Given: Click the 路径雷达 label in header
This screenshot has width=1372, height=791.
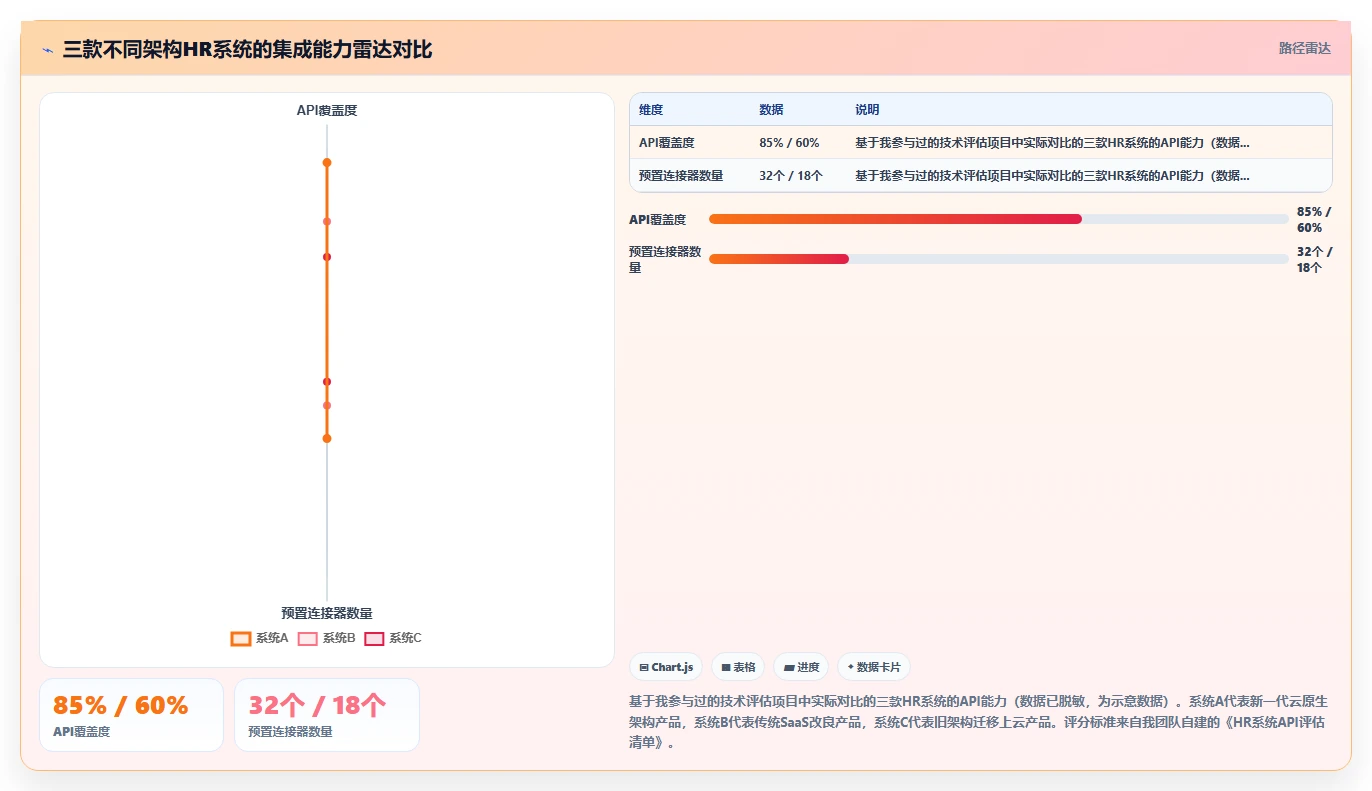Looking at the screenshot, I should pyautogui.click(x=1305, y=48).
